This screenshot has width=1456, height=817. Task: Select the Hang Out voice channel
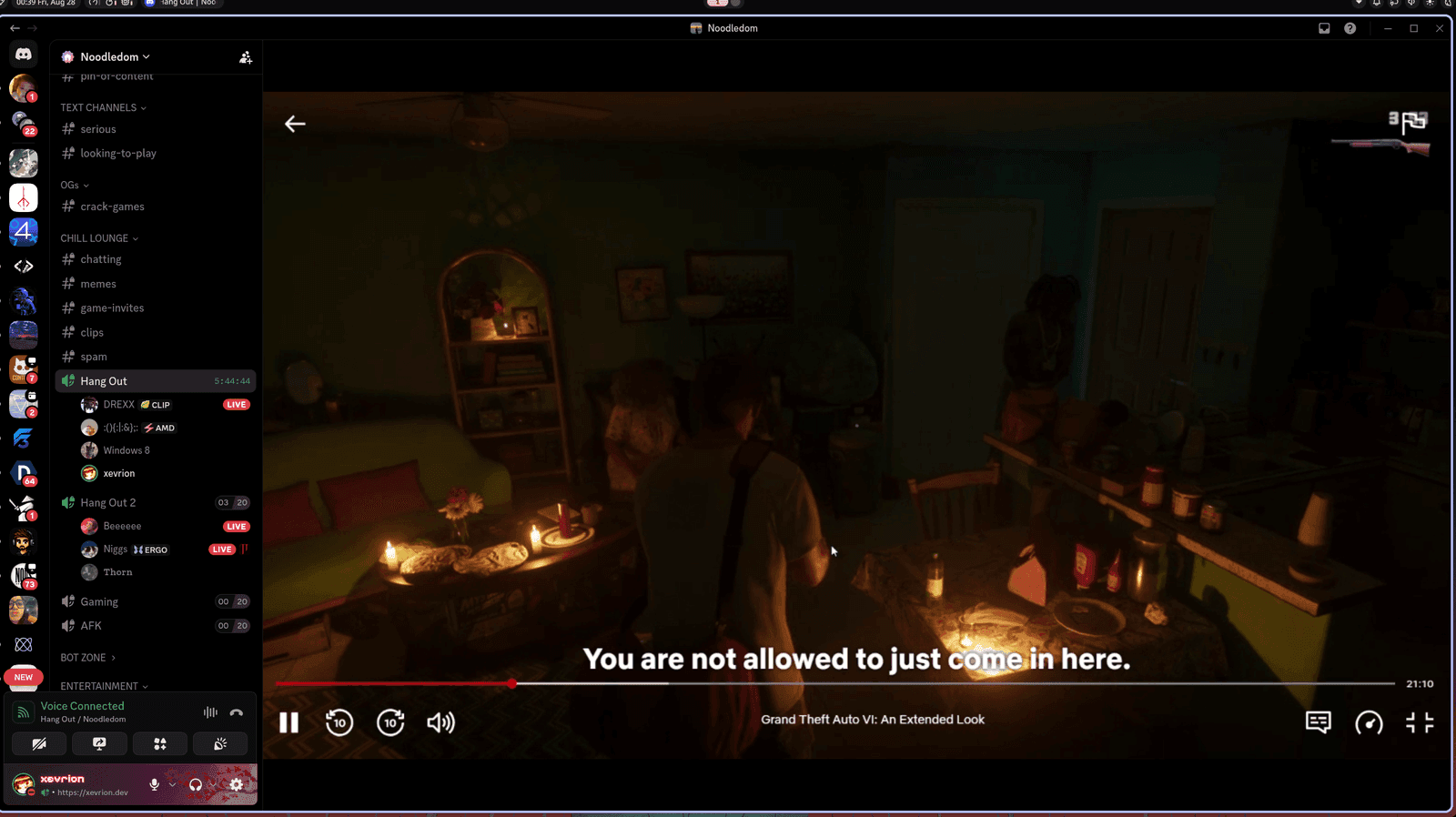pyautogui.click(x=156, y=381)
